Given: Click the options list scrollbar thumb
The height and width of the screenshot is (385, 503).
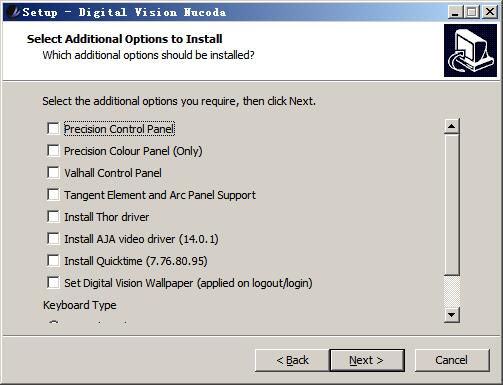Looking at the screenshot, I should coord(452,205).
